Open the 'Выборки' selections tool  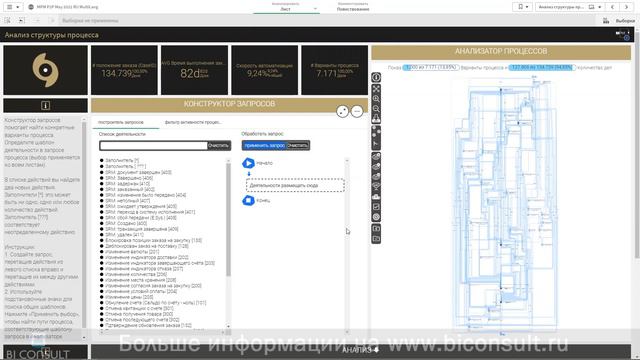point(620,20)
